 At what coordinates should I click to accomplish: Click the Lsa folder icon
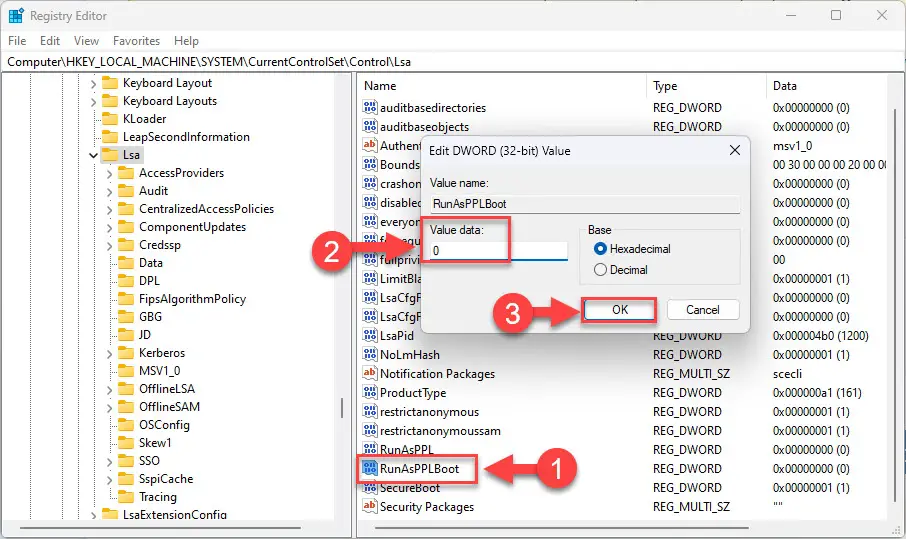(x=110, y=155)
